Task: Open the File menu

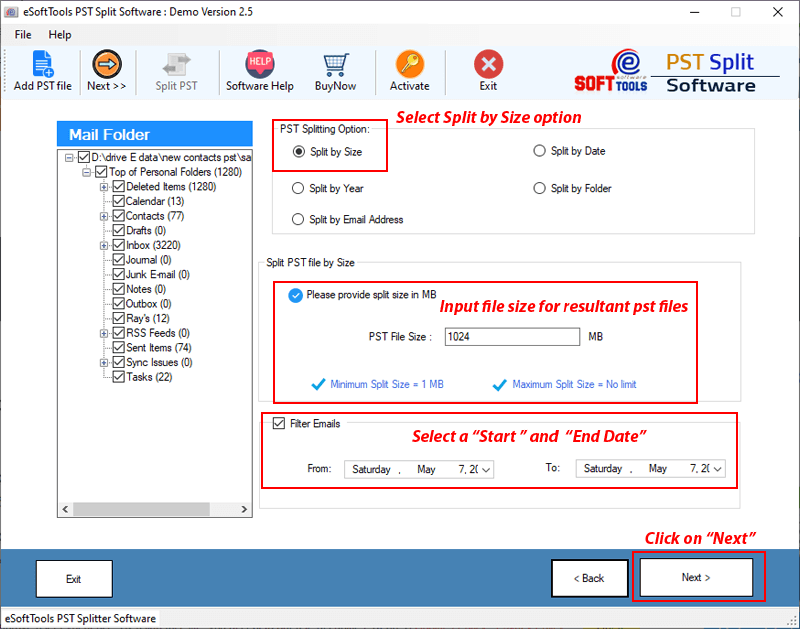Action: point(23,35)
